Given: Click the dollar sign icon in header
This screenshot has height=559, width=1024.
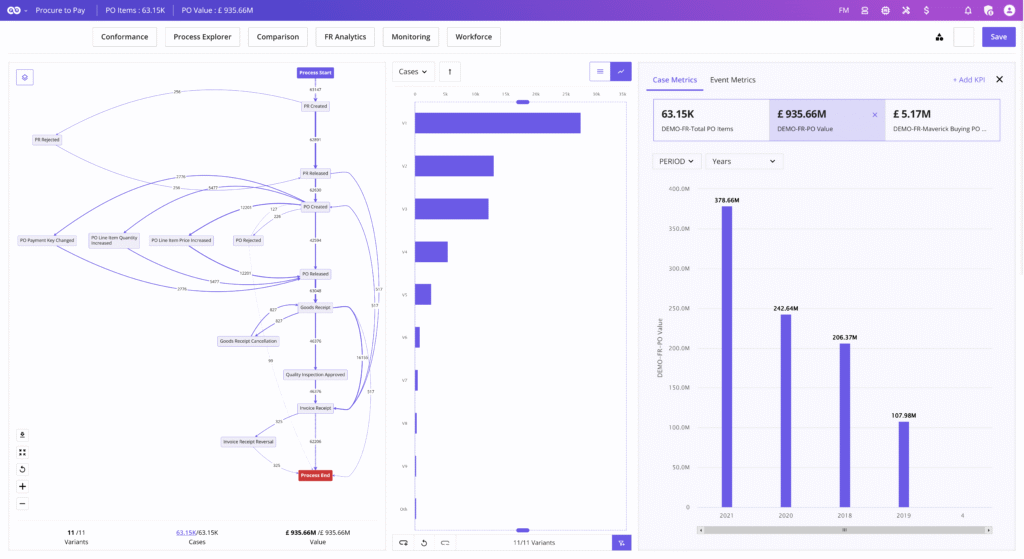Looking at the screenshot, I should [x=927, y=10].
